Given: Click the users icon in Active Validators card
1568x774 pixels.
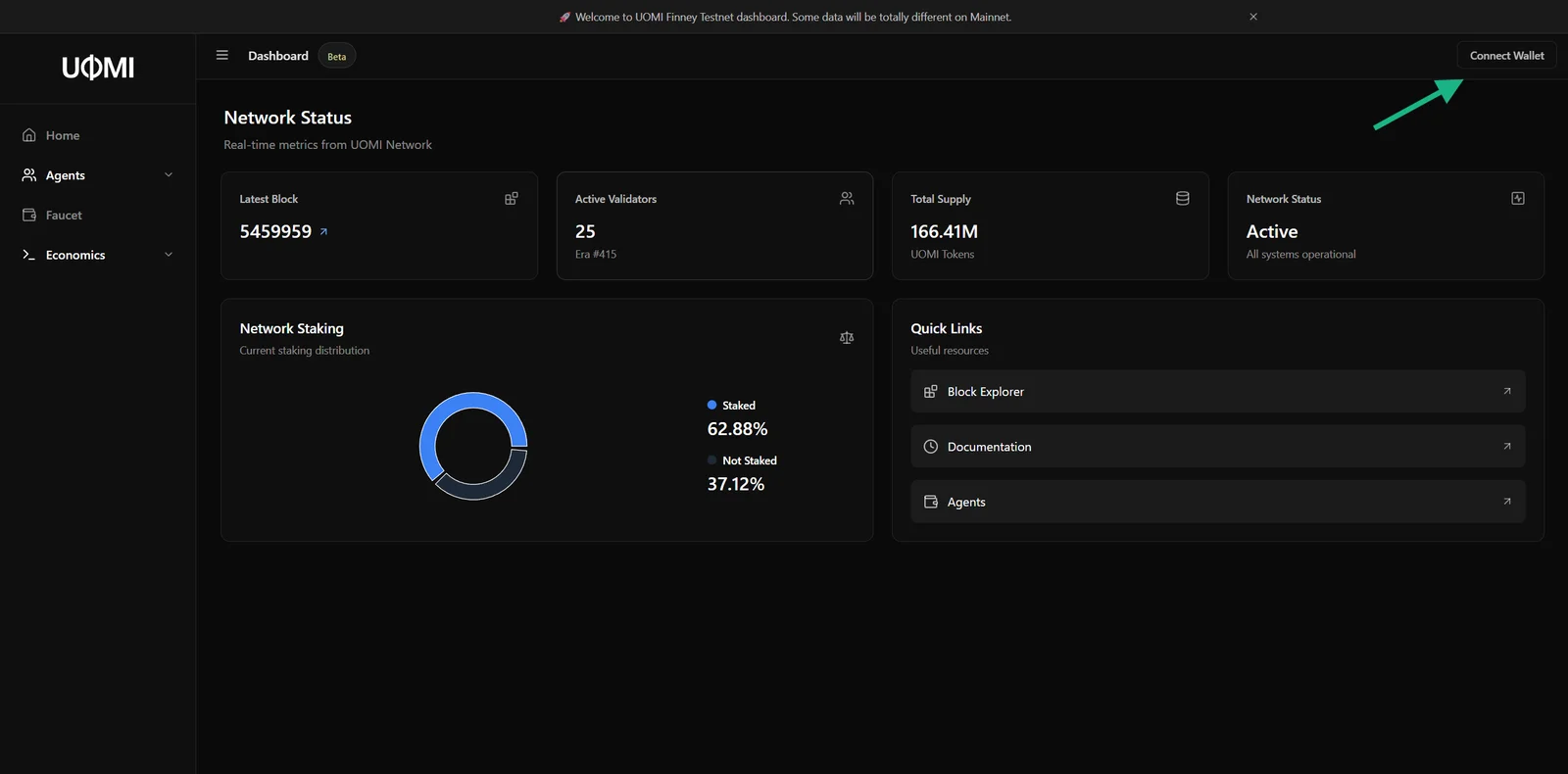Looking at the screenshot, I should click(847, 199).
